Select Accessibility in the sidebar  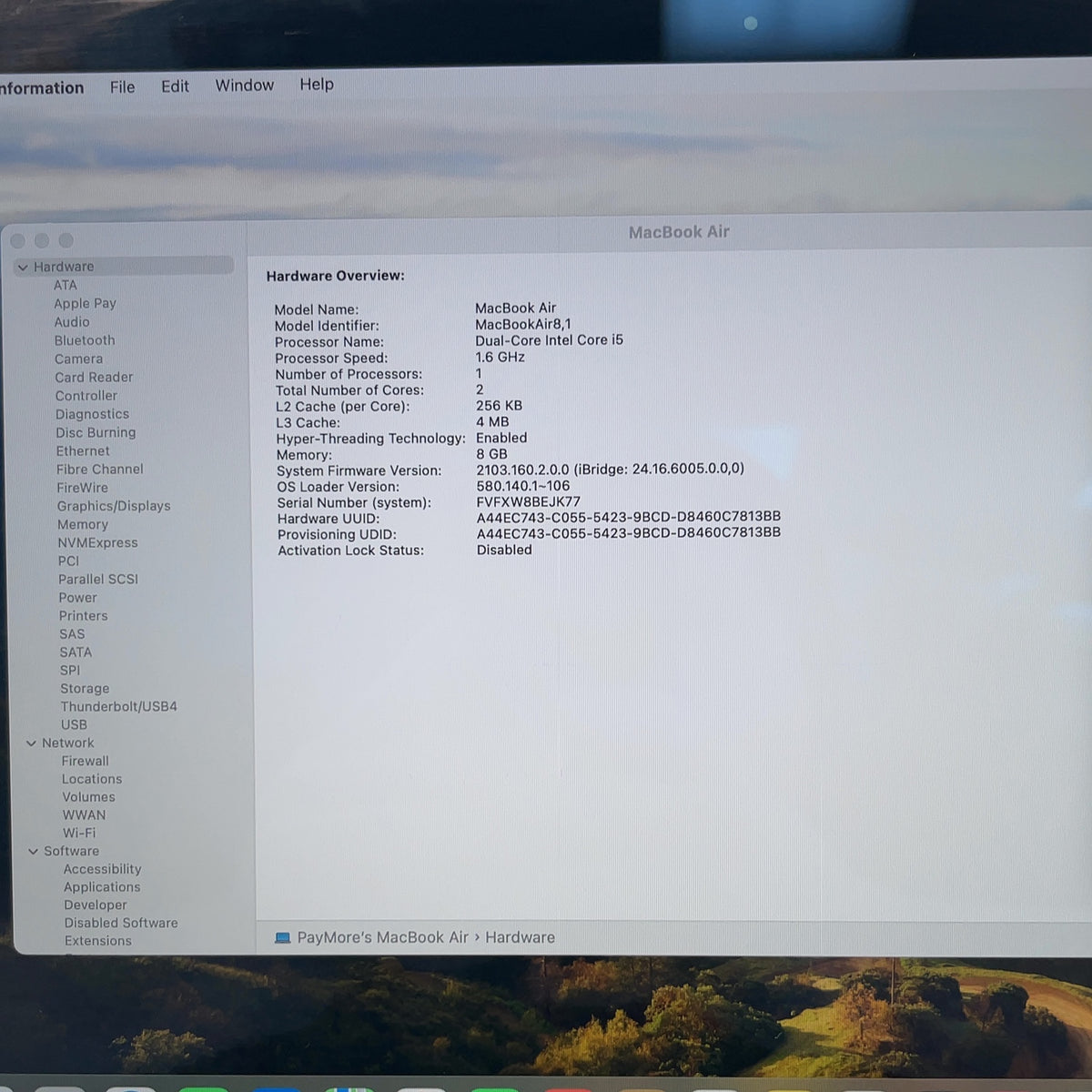102,869
